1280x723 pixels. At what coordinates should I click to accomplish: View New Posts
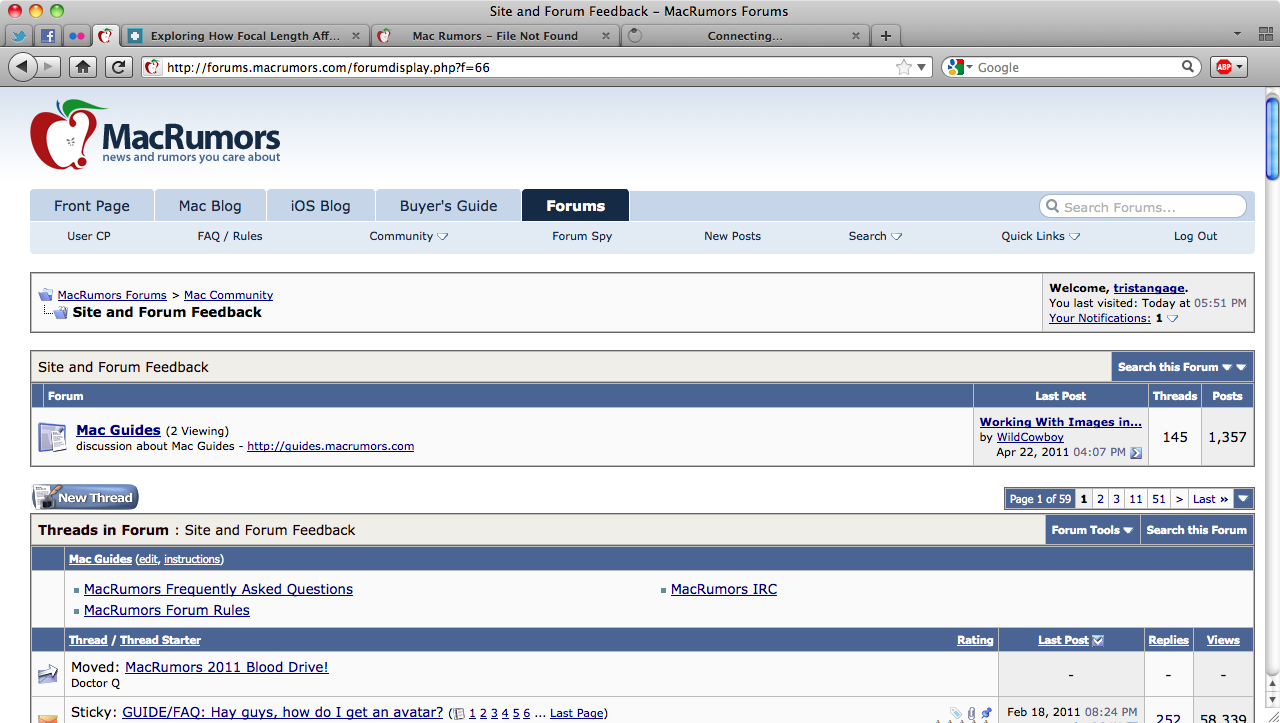[732, 236]
